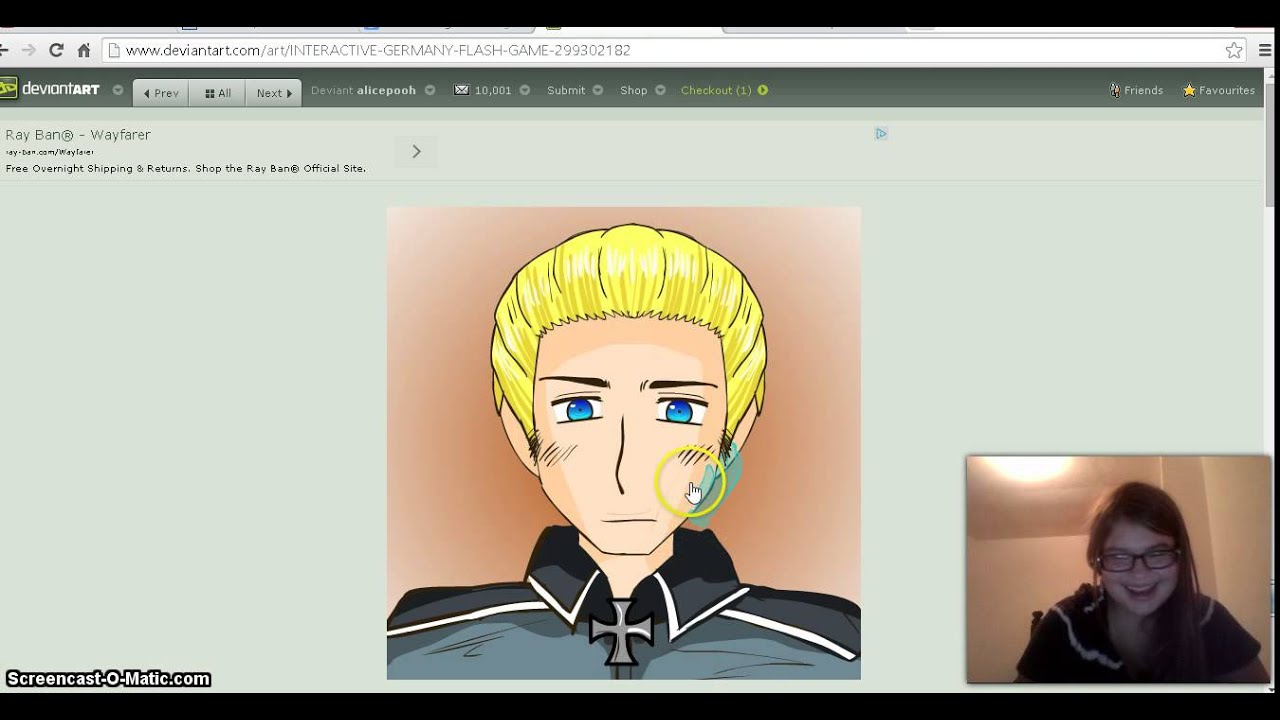Expand the Shop dropdown arrow
The image size is (1280, 720).
tap(660, 90)
